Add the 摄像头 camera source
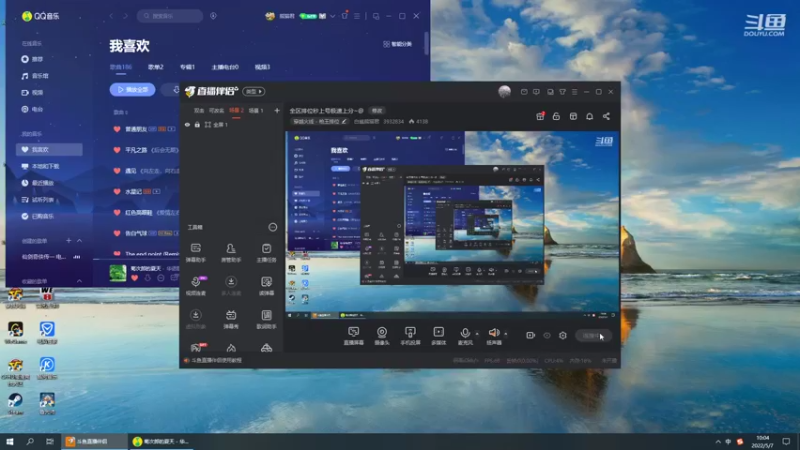Screen dimensions: 800x450 pos(382,336)
